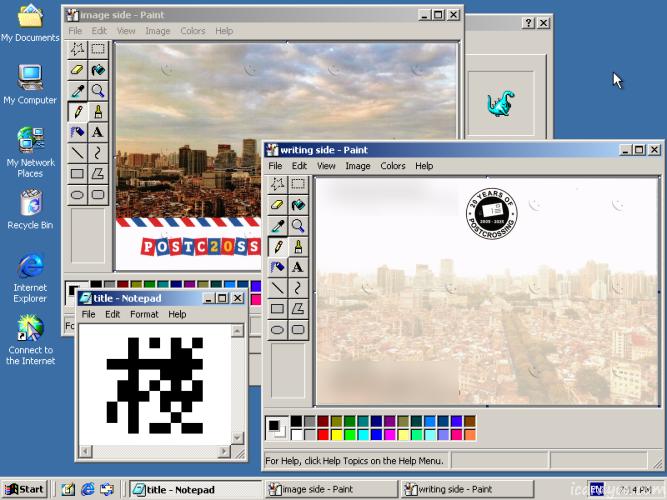
Task: Select the Brush tool in image side Paint
Action: pyautogui.click(x=98, y=111)
